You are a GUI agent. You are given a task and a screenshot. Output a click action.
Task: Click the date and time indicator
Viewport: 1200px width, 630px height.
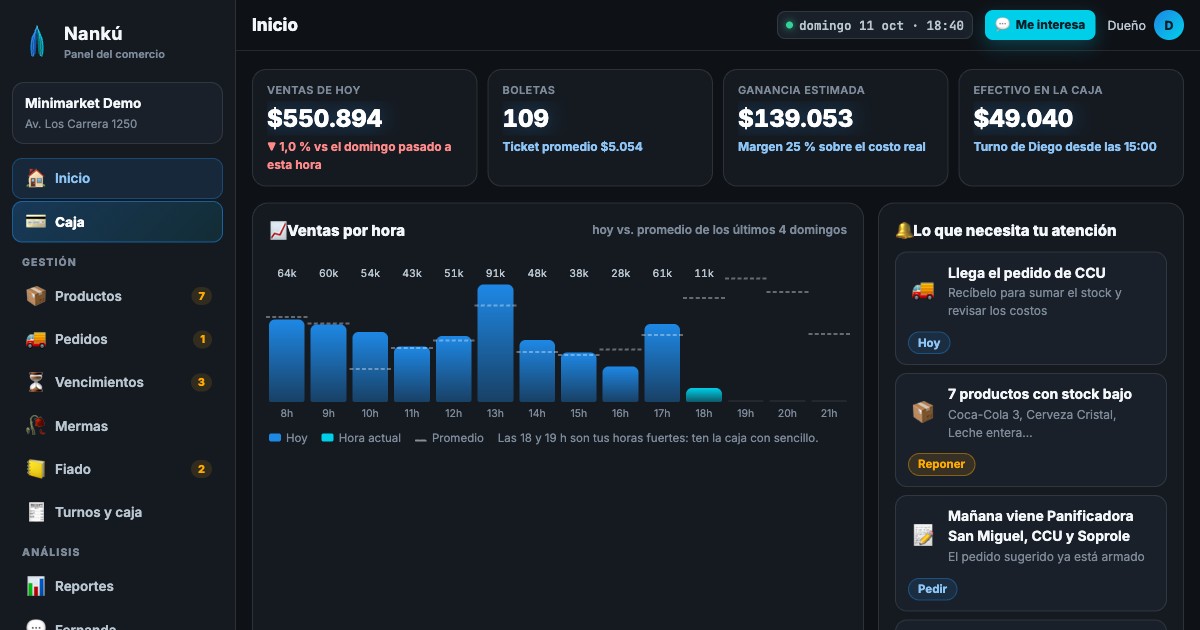(875, 25)
